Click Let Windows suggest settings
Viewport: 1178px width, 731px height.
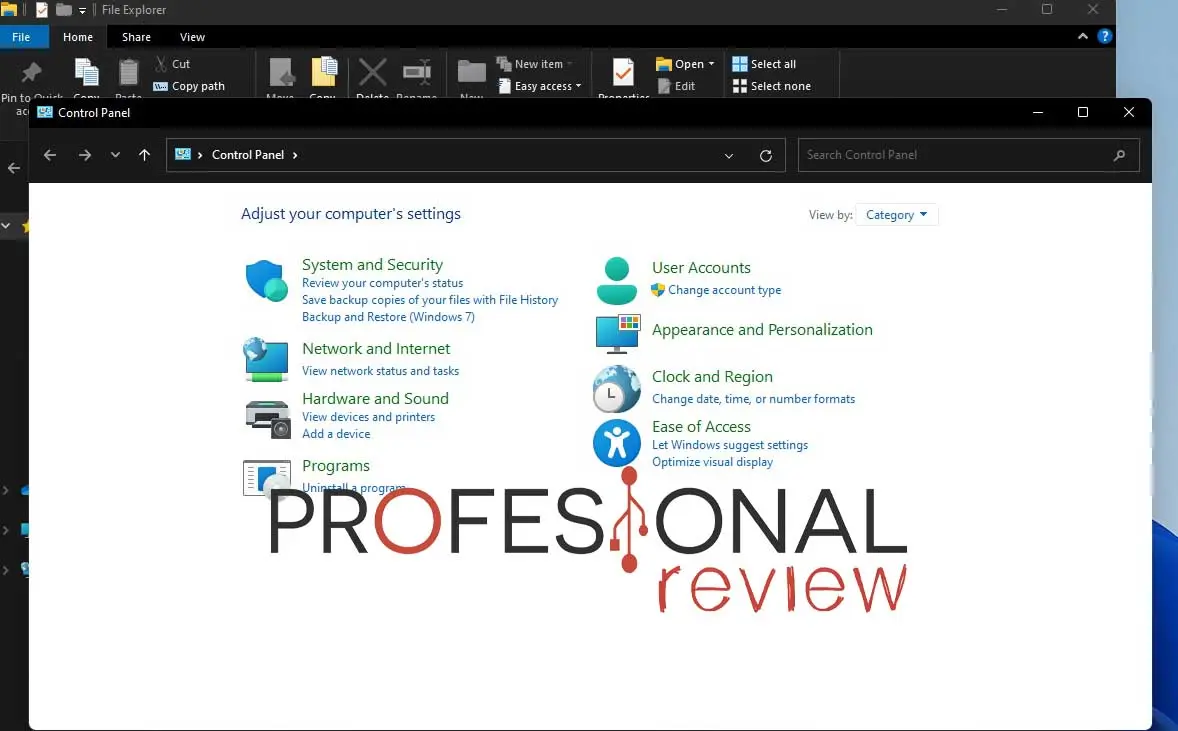point(730,445)
